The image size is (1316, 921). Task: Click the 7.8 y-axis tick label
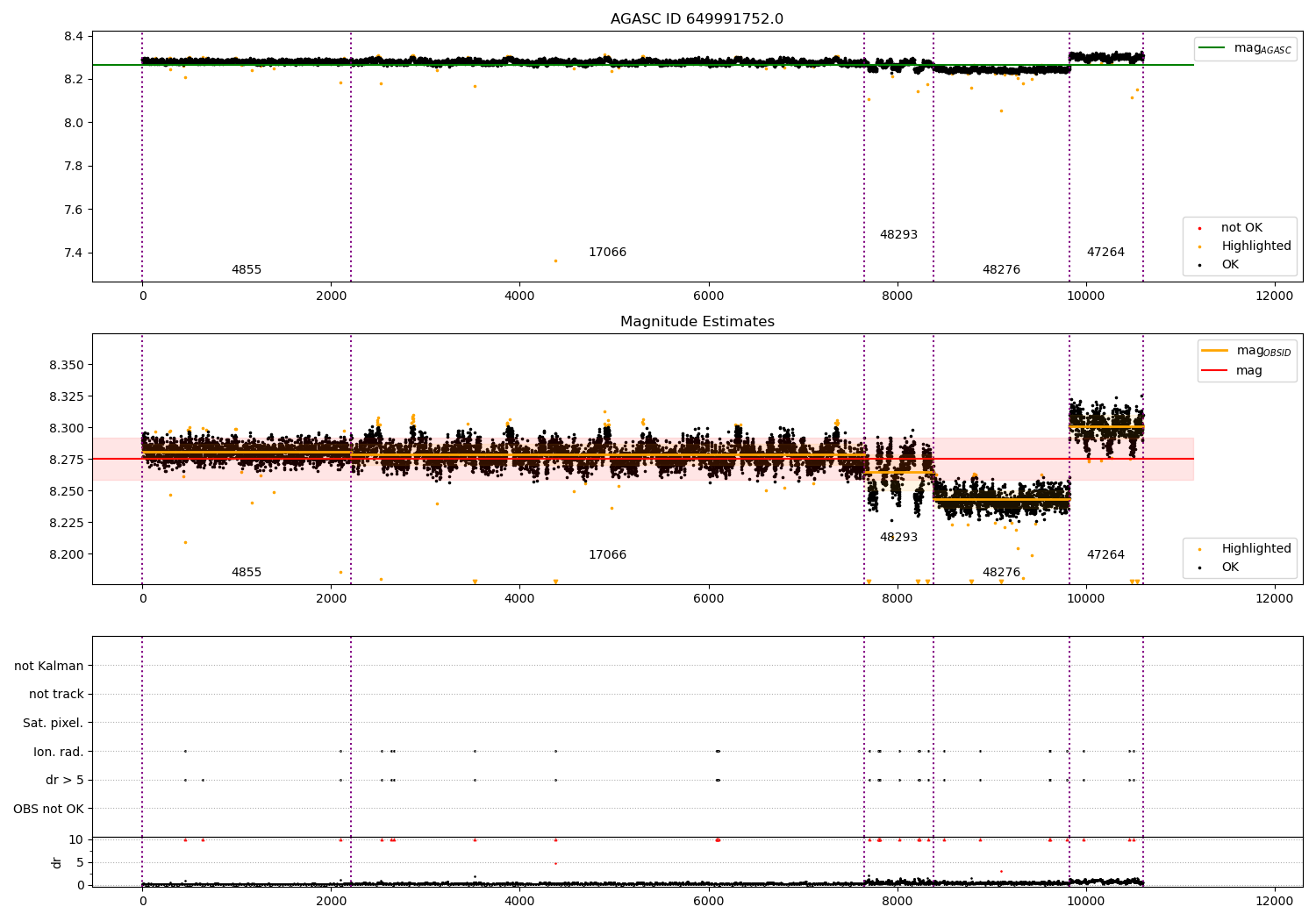click(x=74, y=167)
